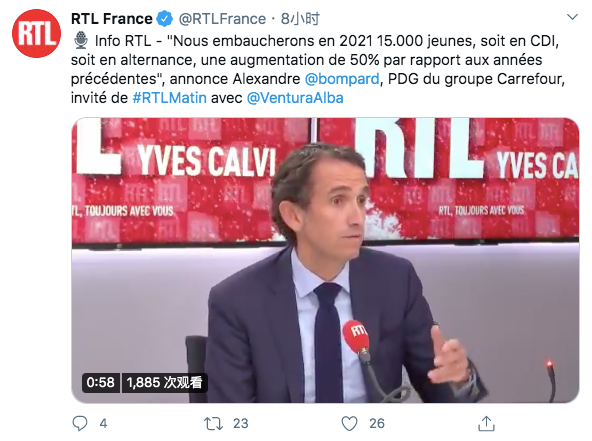Image resolution: width=592 pixels, height=441 pixels.
Task: Open the share upload icon
Action: pos(486,424)
